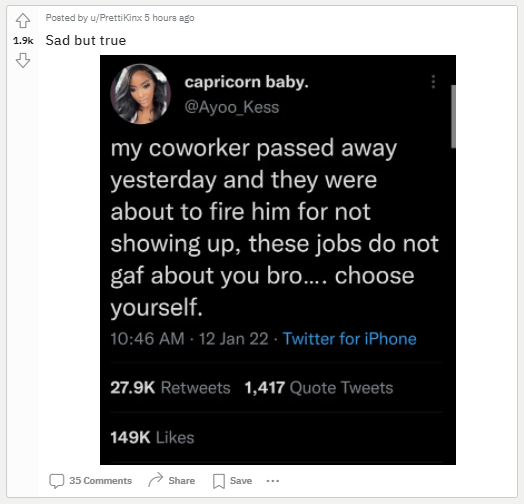Click the tweet author's profile picture

click(x=140, y=94)
